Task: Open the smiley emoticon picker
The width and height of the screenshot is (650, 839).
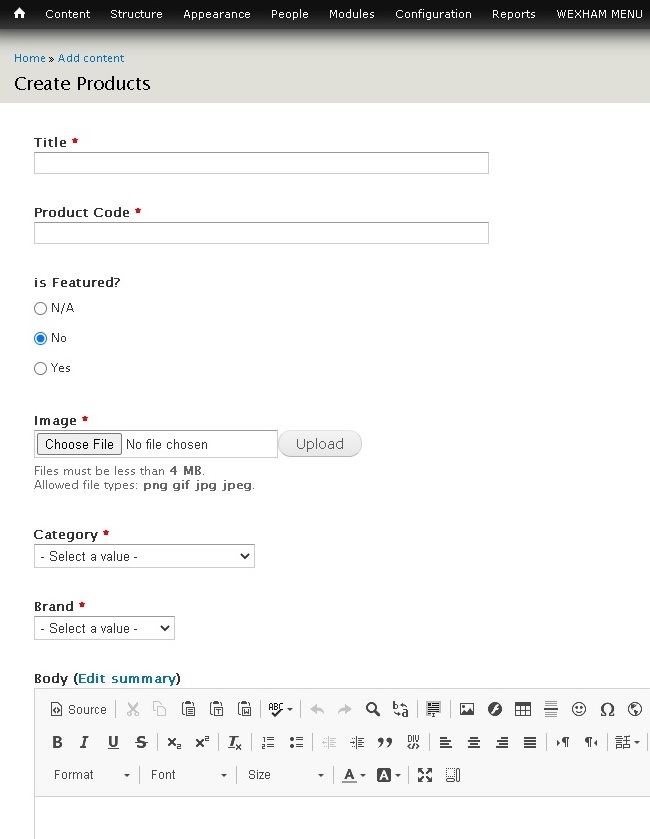Action: click(x=579, y=709)
